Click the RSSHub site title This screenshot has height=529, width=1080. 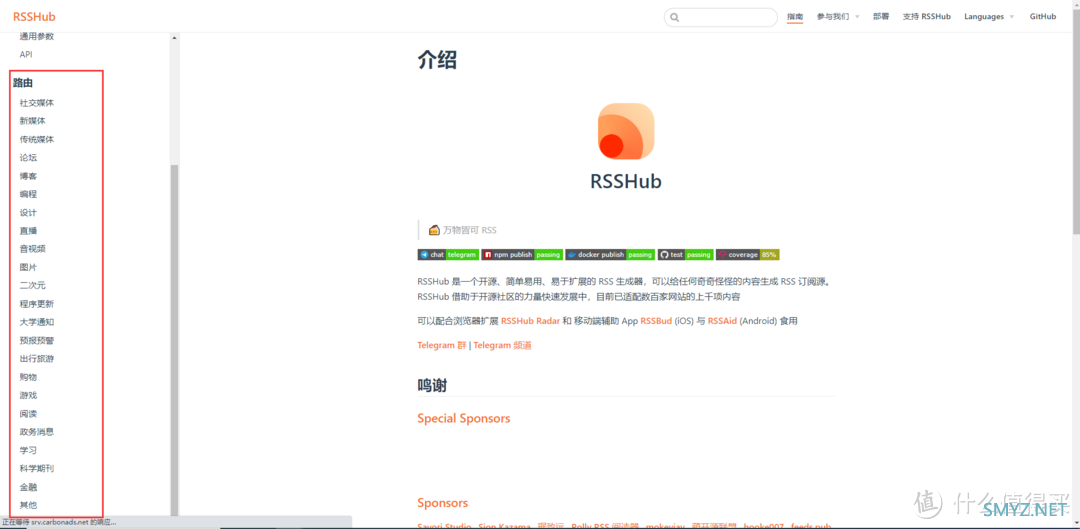[x=34, y=17]
